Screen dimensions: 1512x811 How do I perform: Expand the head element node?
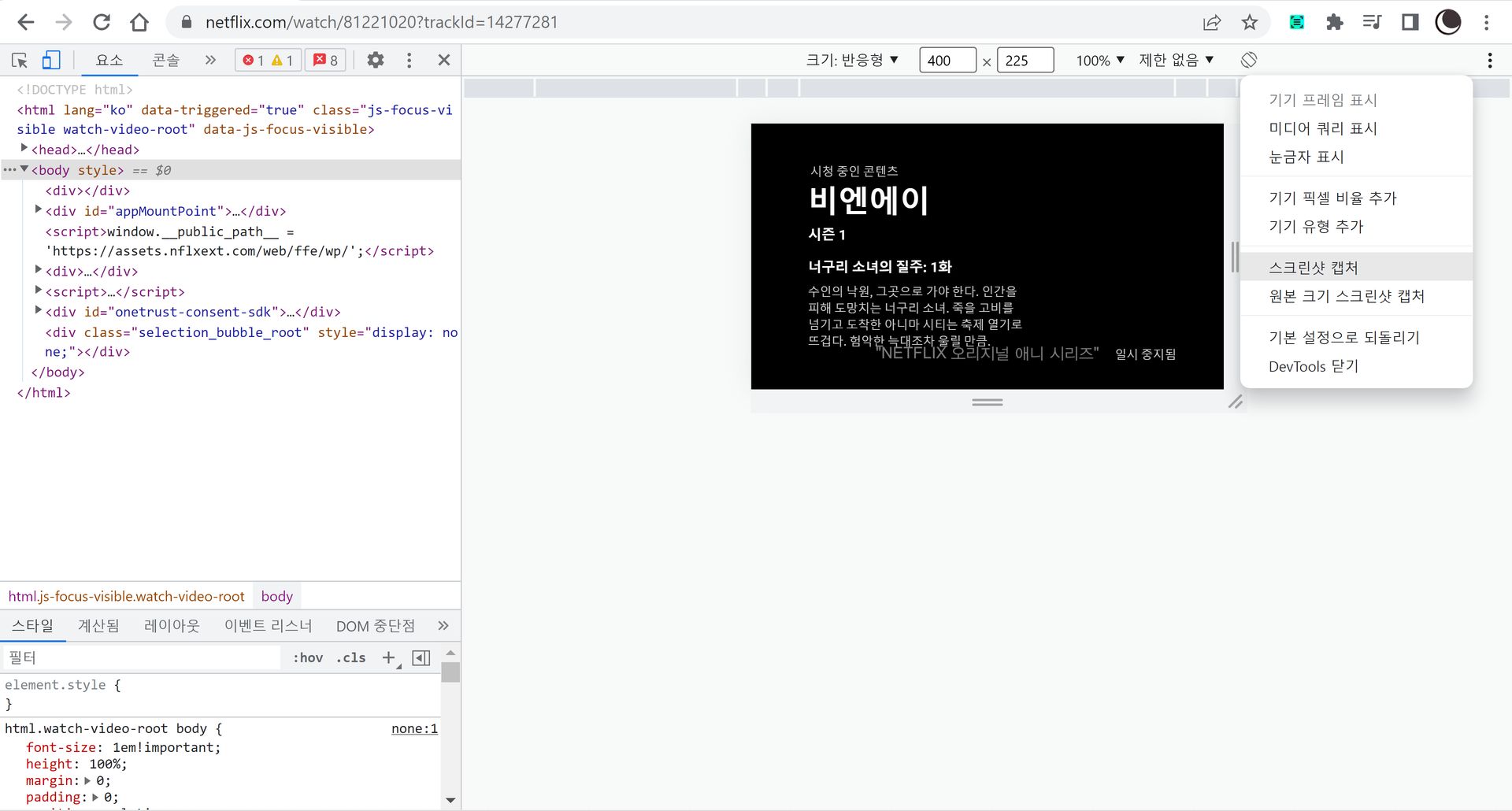[24, 148]
